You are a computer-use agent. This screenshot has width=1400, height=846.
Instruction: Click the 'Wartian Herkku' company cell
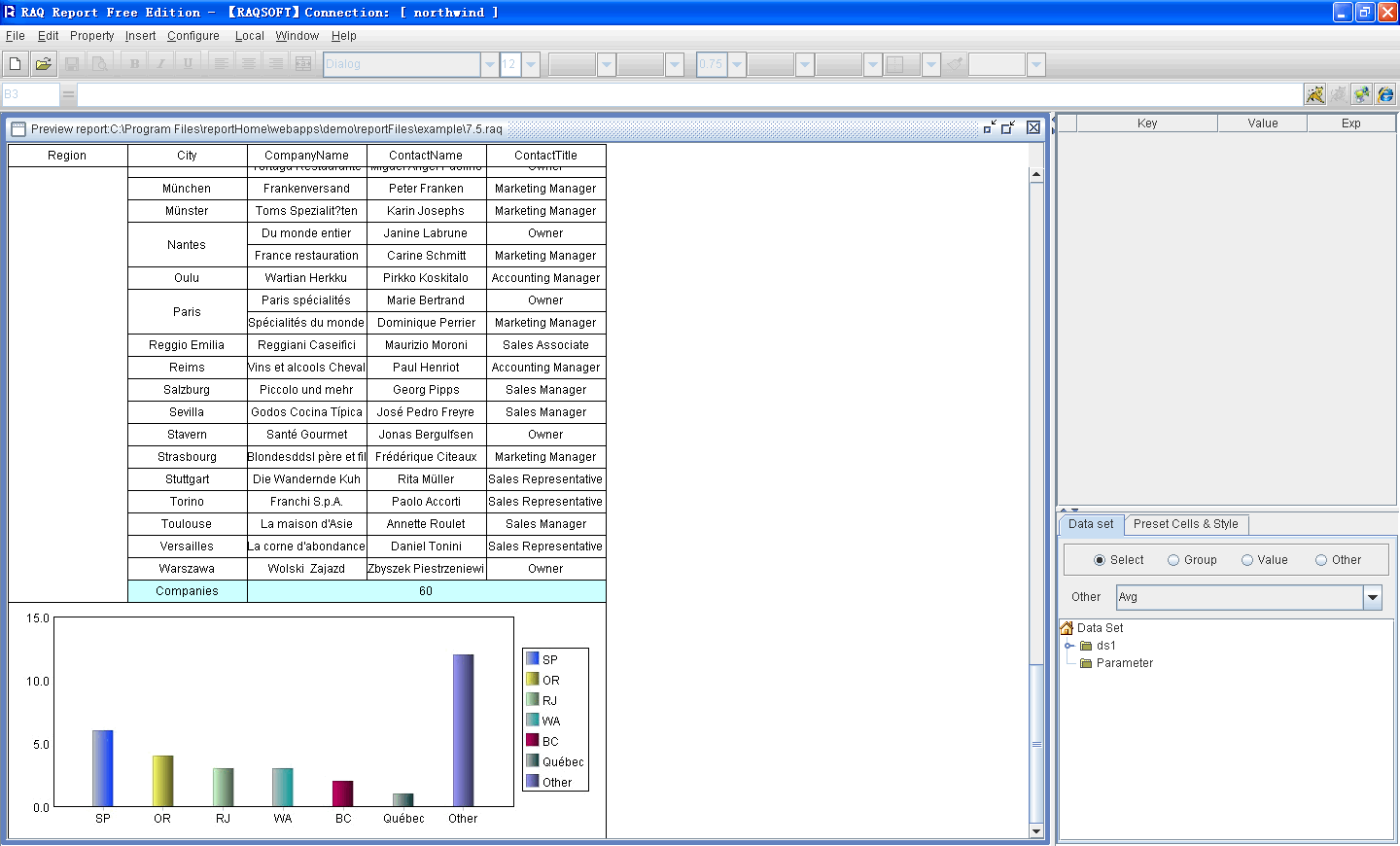tap(307, 278)
